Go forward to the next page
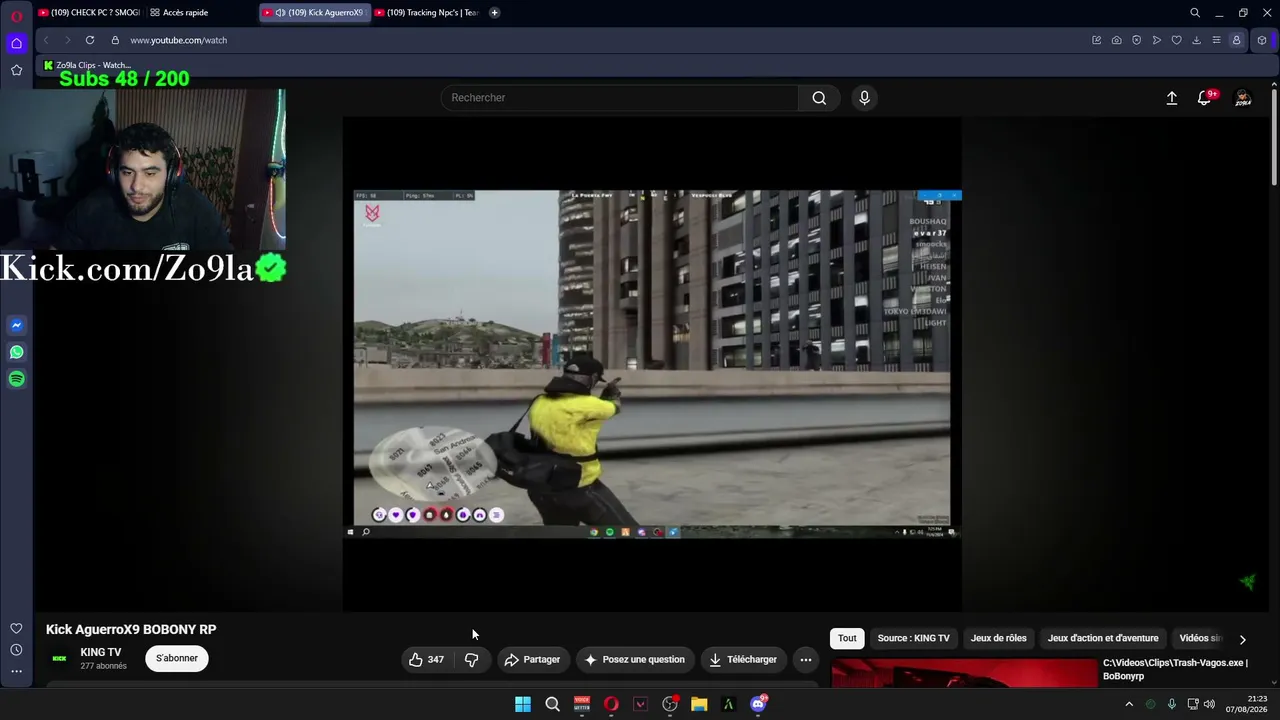1280x720 pixels. pos(67,40)
